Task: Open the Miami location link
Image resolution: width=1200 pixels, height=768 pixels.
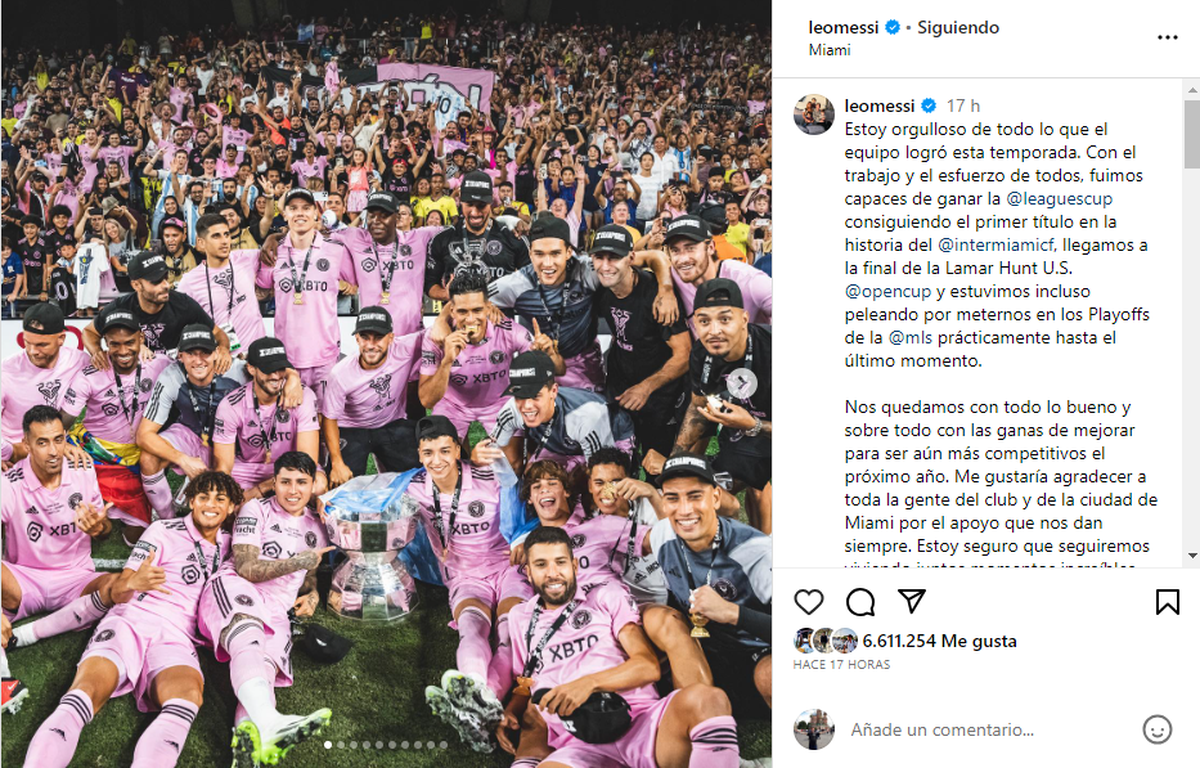Action: coord(829,49)
